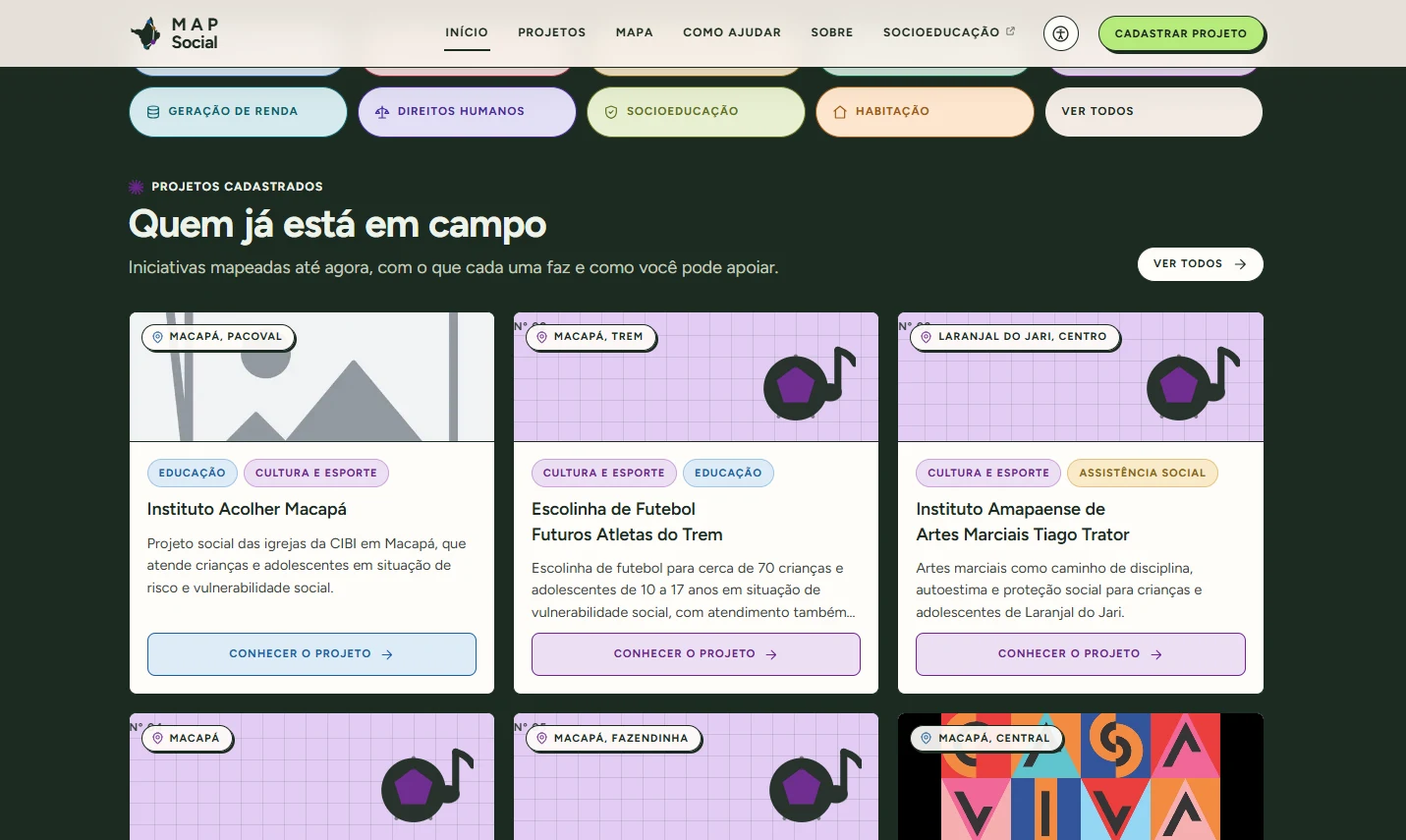1406x840 pixels.
Task: Click the colorful VIVA image on Macapá, Central card
Action: pos(1081,777)
